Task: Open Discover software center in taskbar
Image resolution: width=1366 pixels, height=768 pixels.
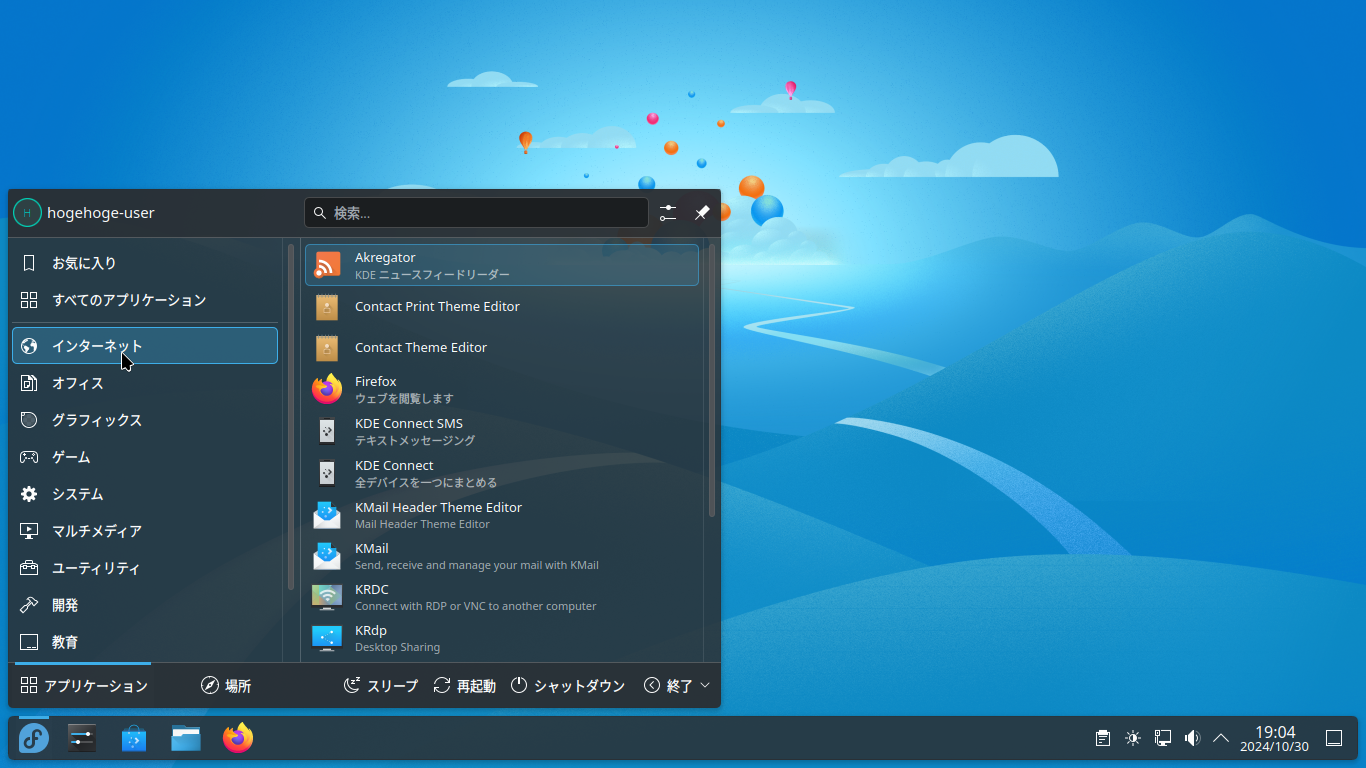Action: [x=134, y=738]
